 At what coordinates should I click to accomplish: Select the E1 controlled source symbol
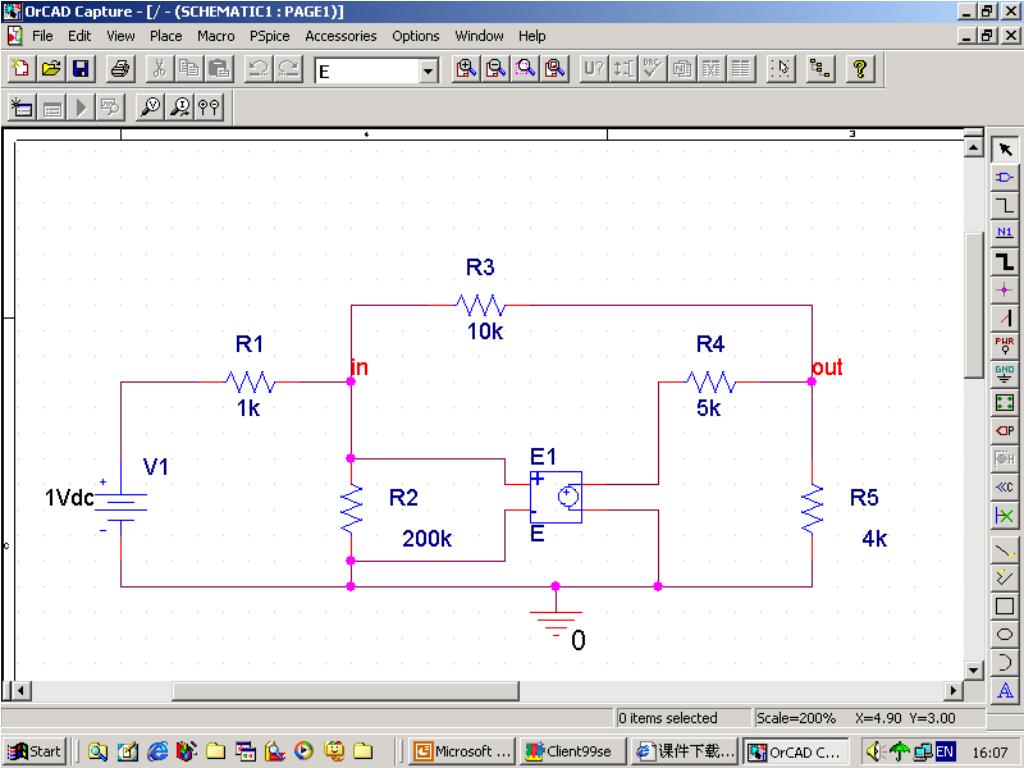pos(556,497)
